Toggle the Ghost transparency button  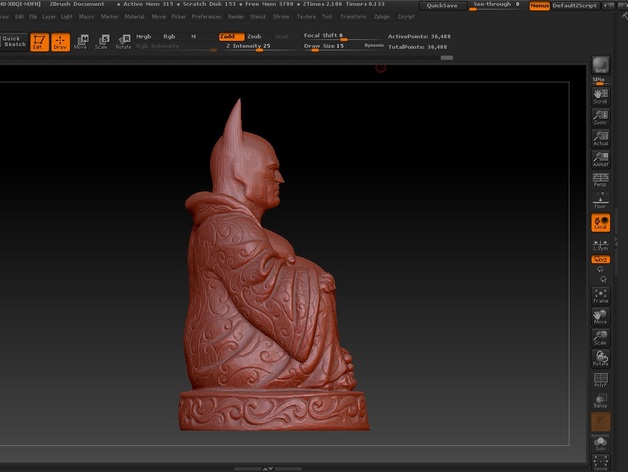point(600,422)
